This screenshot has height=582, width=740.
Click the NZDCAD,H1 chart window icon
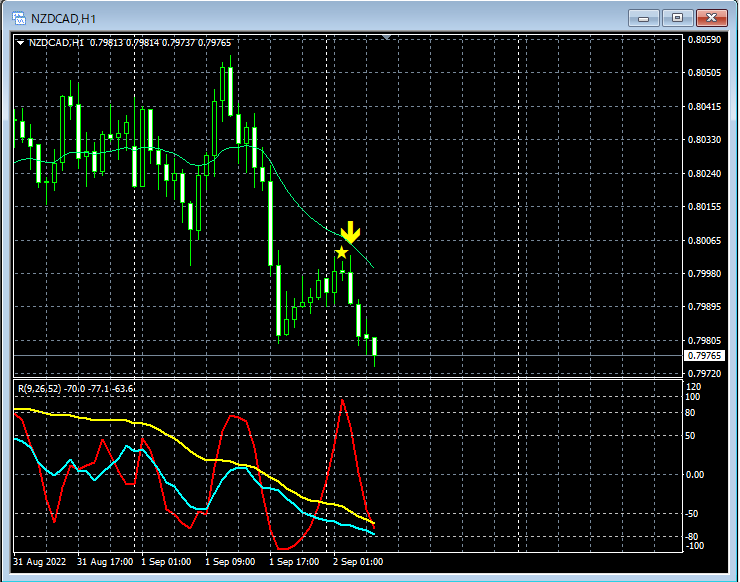pyautogui.click(x=19, y=18)
